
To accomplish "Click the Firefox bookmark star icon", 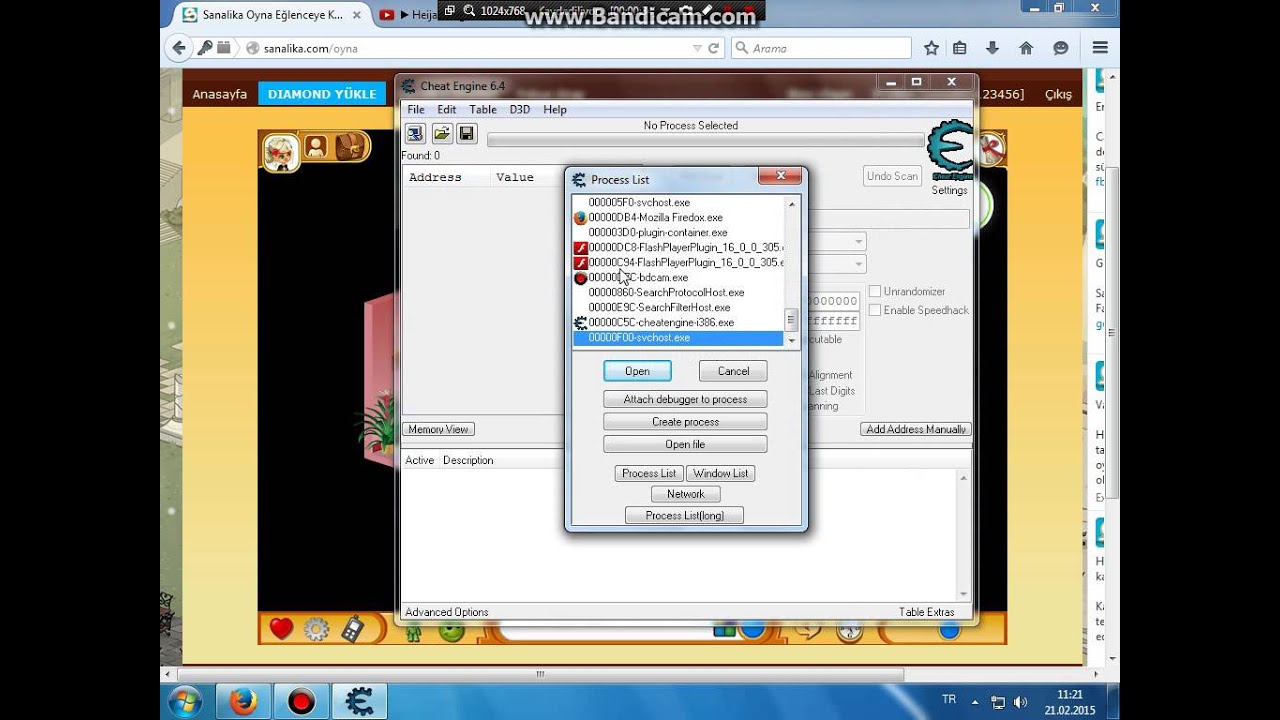I will coord(931,48).
